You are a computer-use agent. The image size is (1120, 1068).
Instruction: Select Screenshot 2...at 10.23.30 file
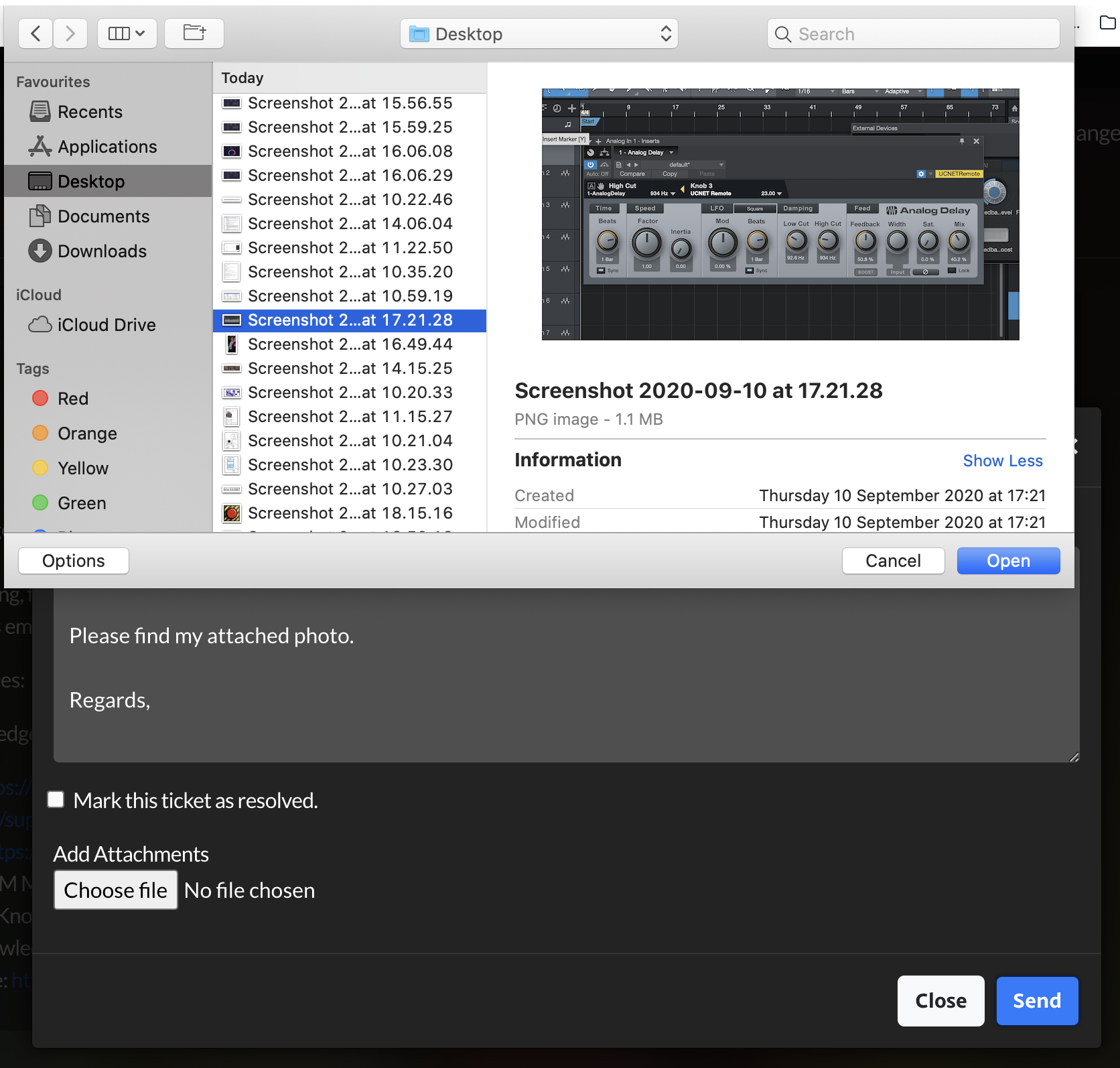click(x=350, y=465)
